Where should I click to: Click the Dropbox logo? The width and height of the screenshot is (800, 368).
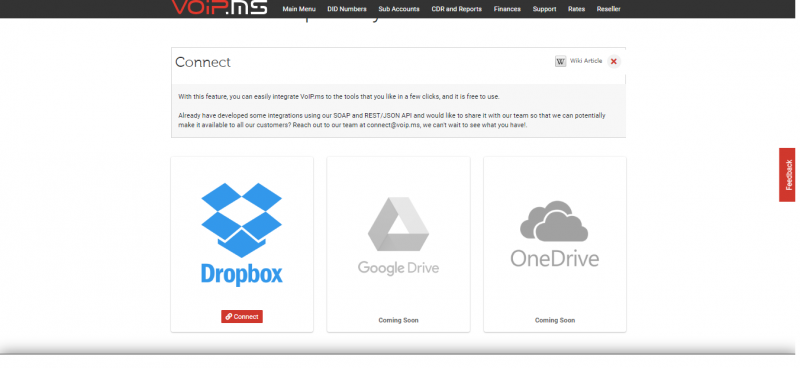(x=242, y=234)
